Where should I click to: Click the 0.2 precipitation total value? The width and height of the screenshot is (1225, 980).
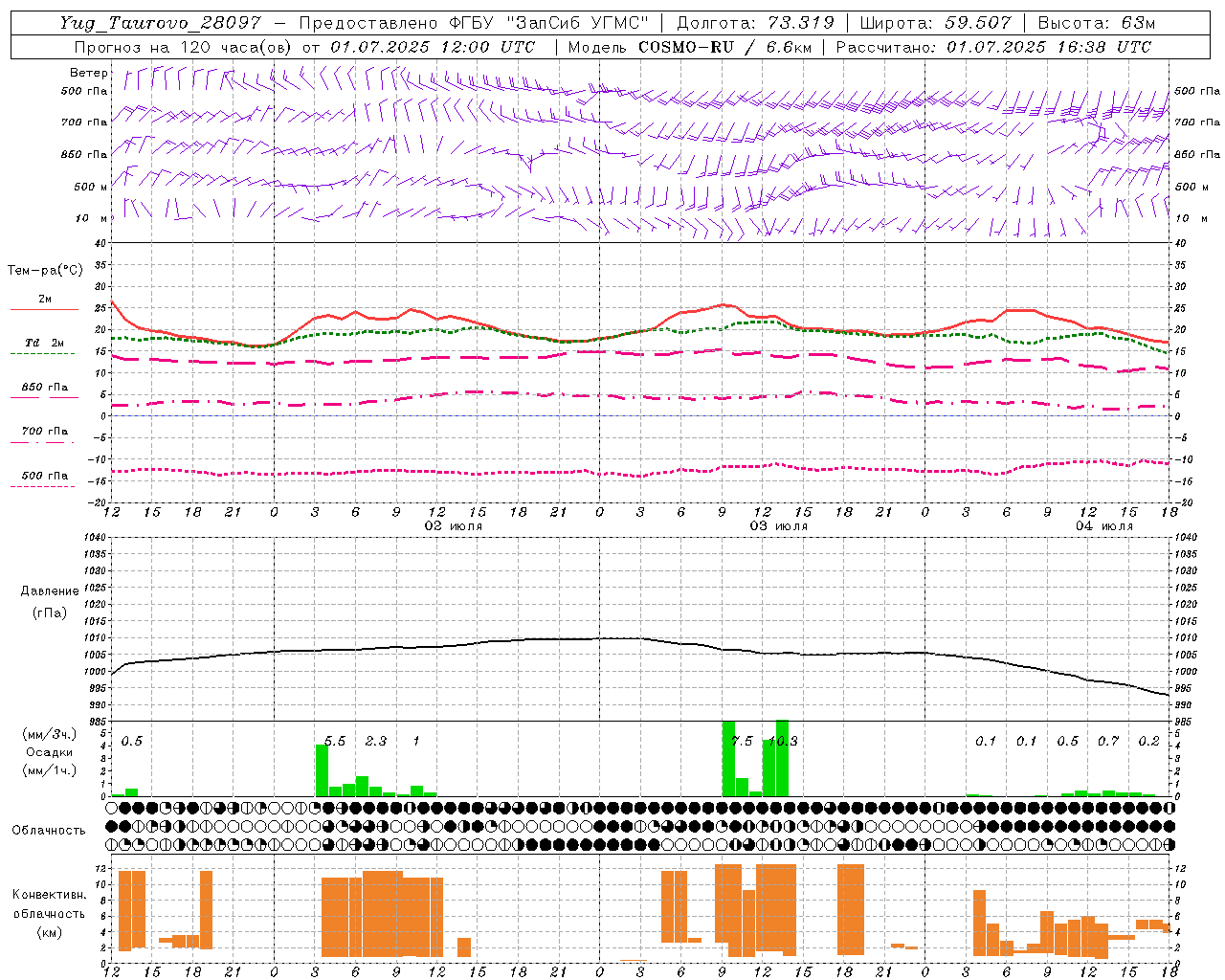(x=1149, y=741)
